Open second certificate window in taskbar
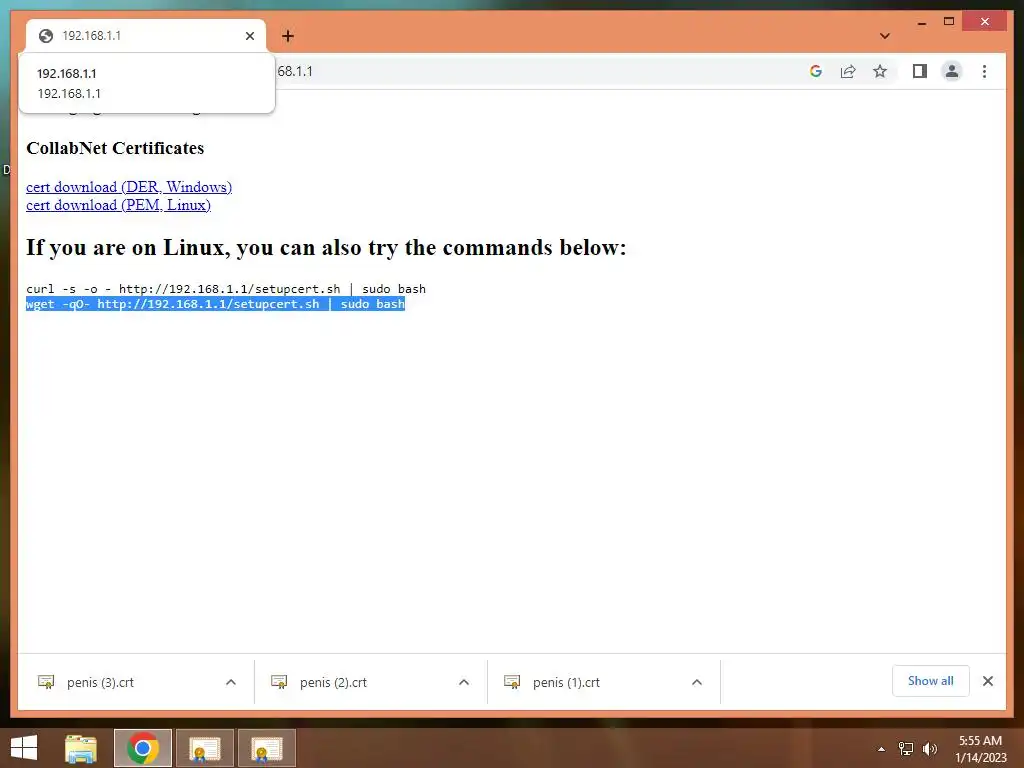 (267, 748)
